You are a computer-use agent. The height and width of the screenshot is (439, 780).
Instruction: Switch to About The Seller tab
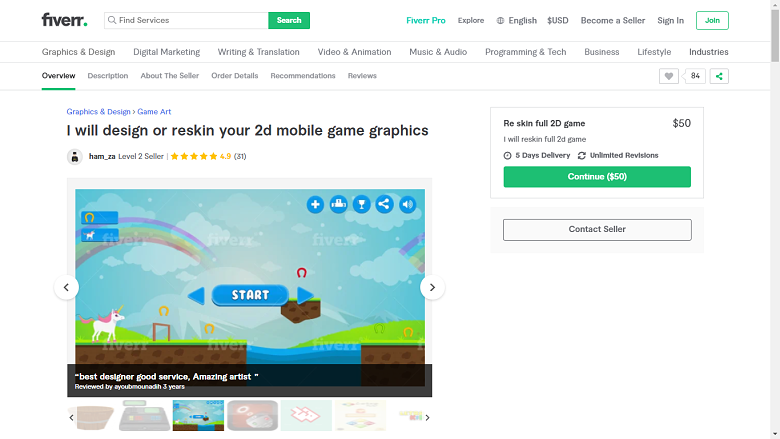click(x=170, y=76)
